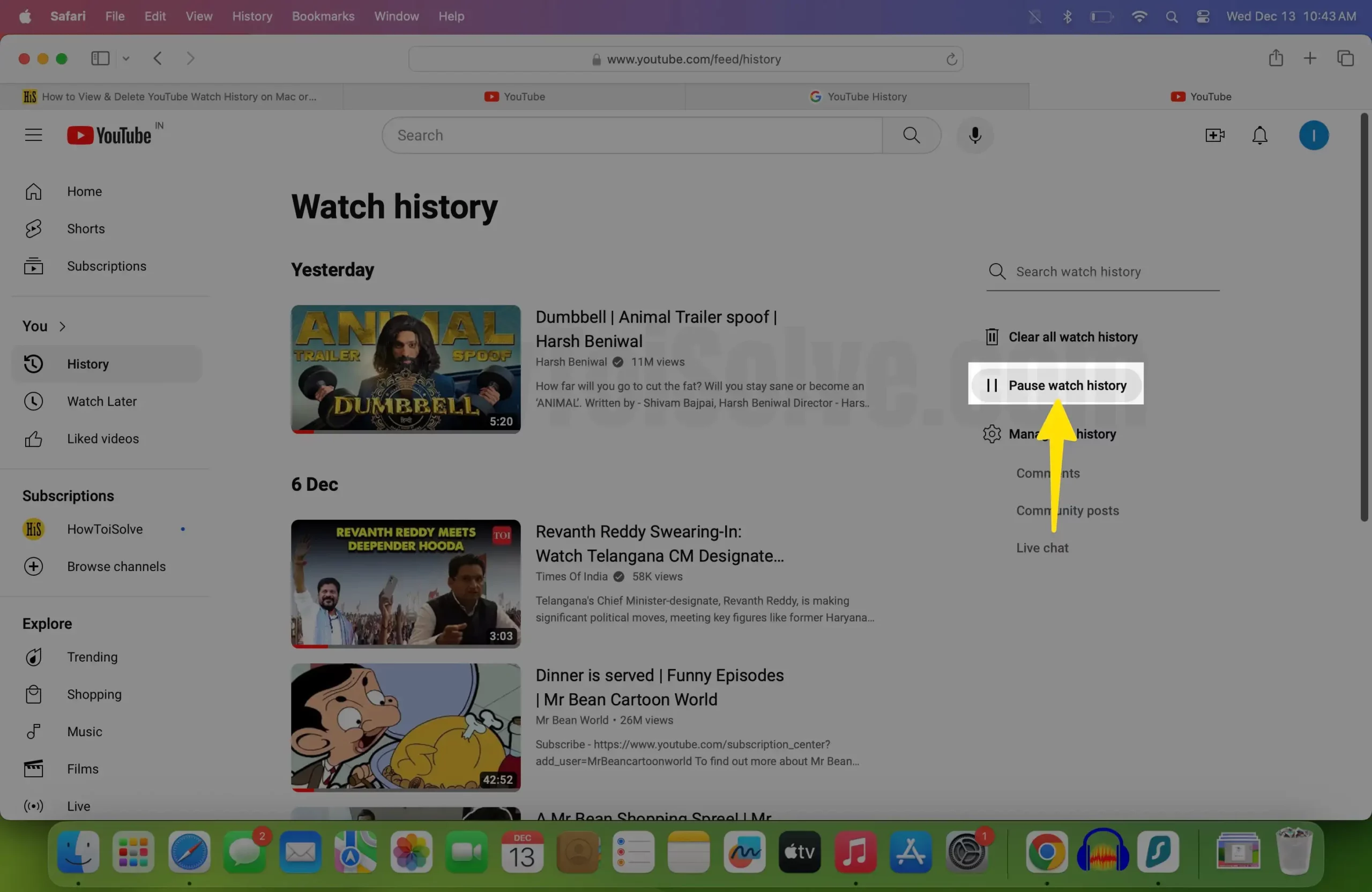This screenshot has height=892, width=1372.
Task: Open the Bookmarks menu in menu bar
Action: click(x=323, y=16)
